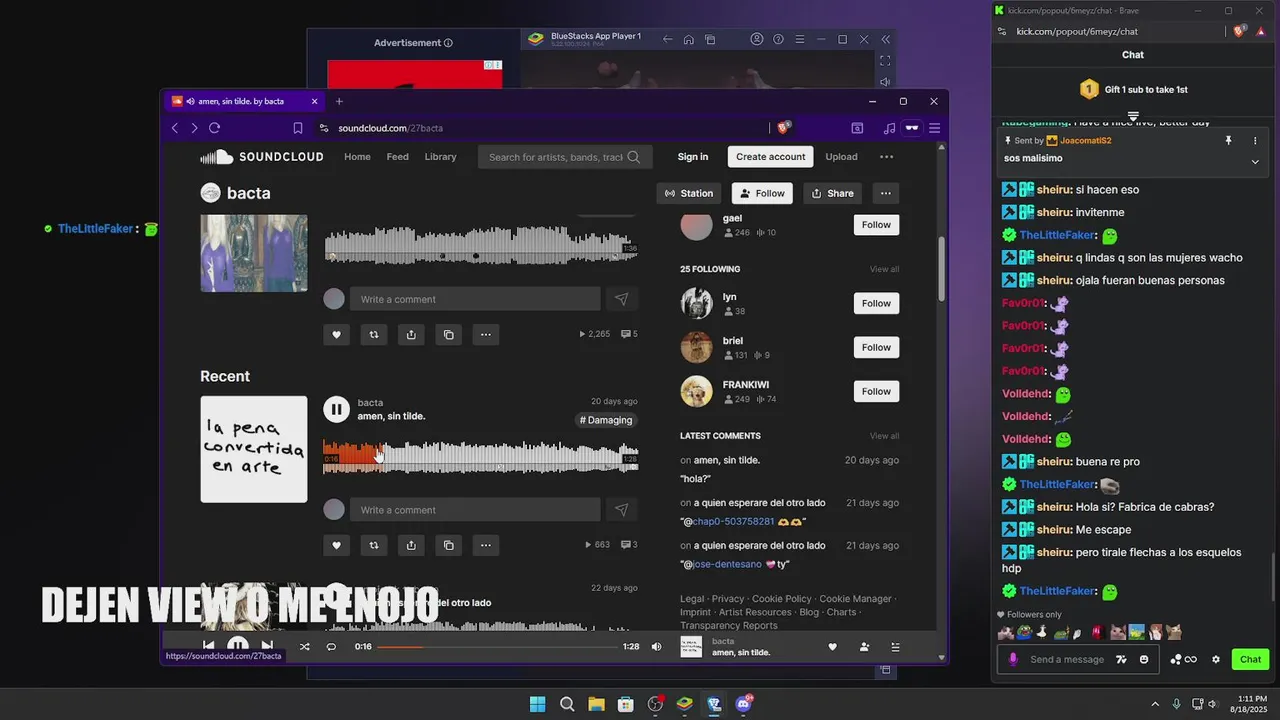Open emoji picker in Kick chat

pyautogui.click(x=1144, y=659)
